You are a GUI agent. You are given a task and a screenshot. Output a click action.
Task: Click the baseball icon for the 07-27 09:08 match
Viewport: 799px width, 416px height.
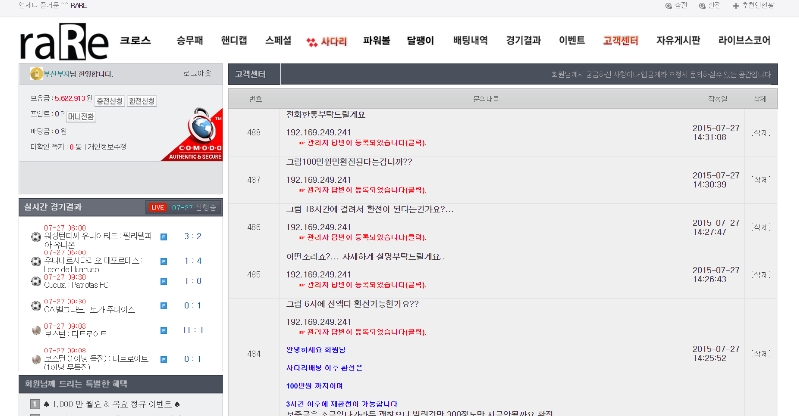click(36, 359)
